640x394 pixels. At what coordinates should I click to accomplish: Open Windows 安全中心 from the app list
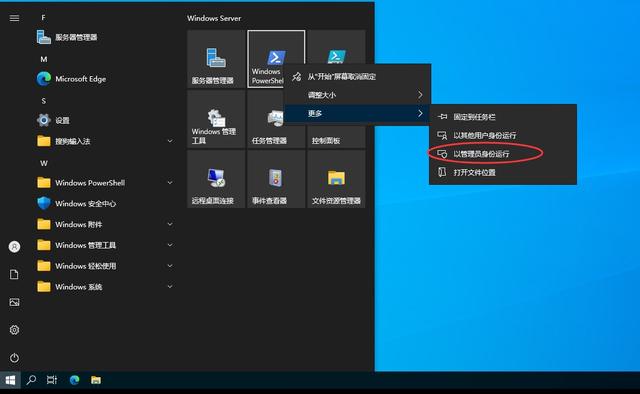coord(105,203)
